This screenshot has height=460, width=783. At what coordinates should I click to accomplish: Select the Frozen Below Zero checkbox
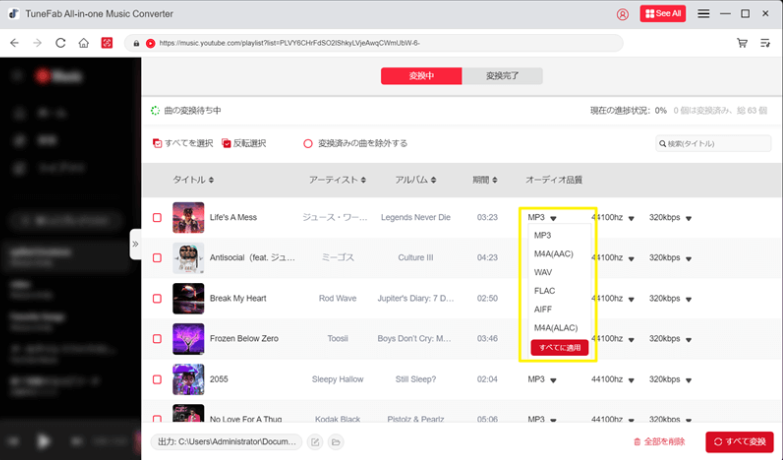tap(157, 339)
